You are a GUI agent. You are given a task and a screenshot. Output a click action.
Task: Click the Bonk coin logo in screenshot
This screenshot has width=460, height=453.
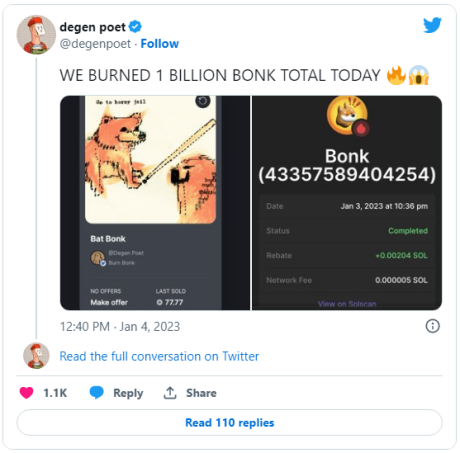347,116
